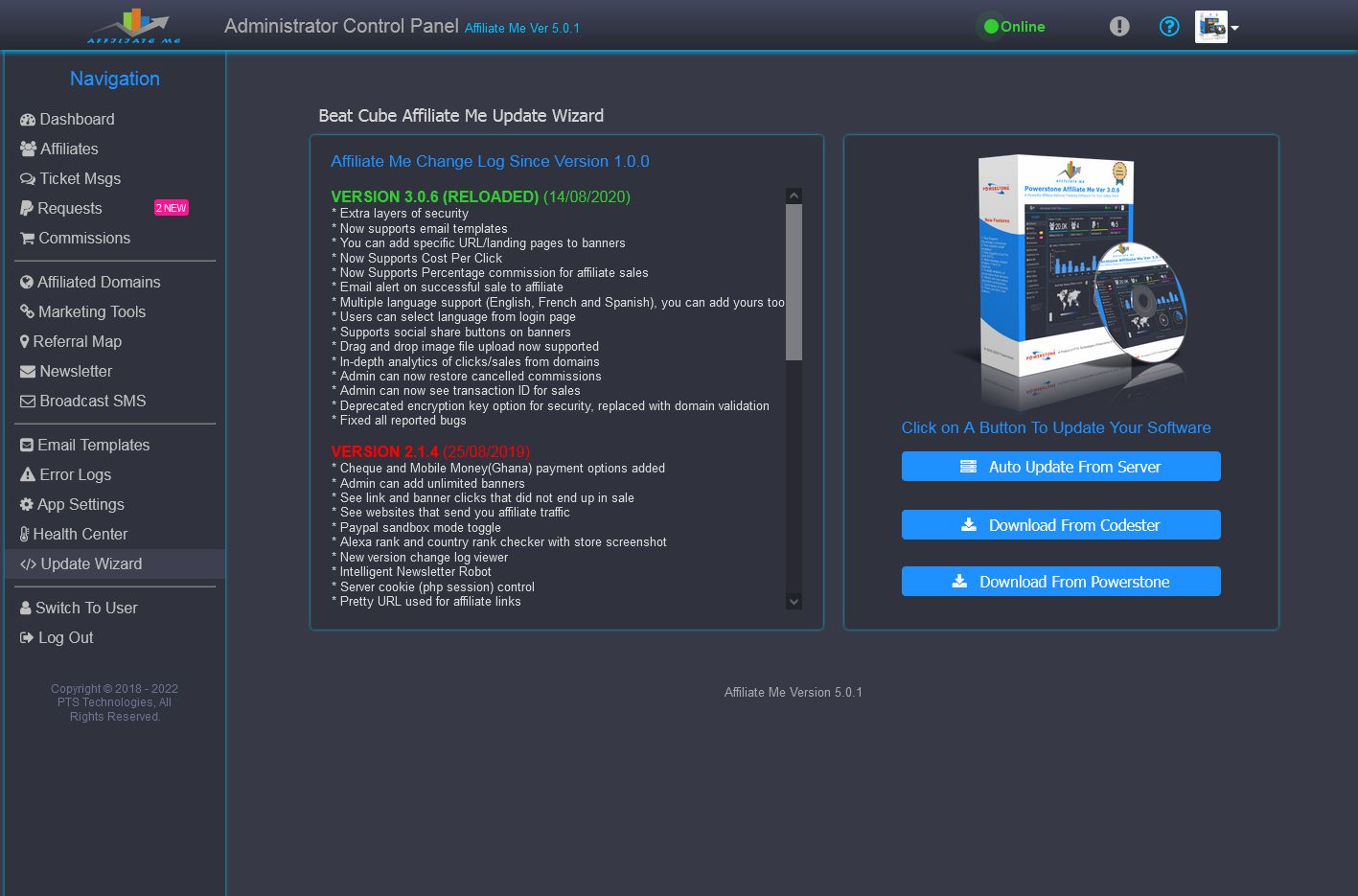Click the Error Logs warning triangle icon
The image size is (1358, 896).
tap(28, 475)
